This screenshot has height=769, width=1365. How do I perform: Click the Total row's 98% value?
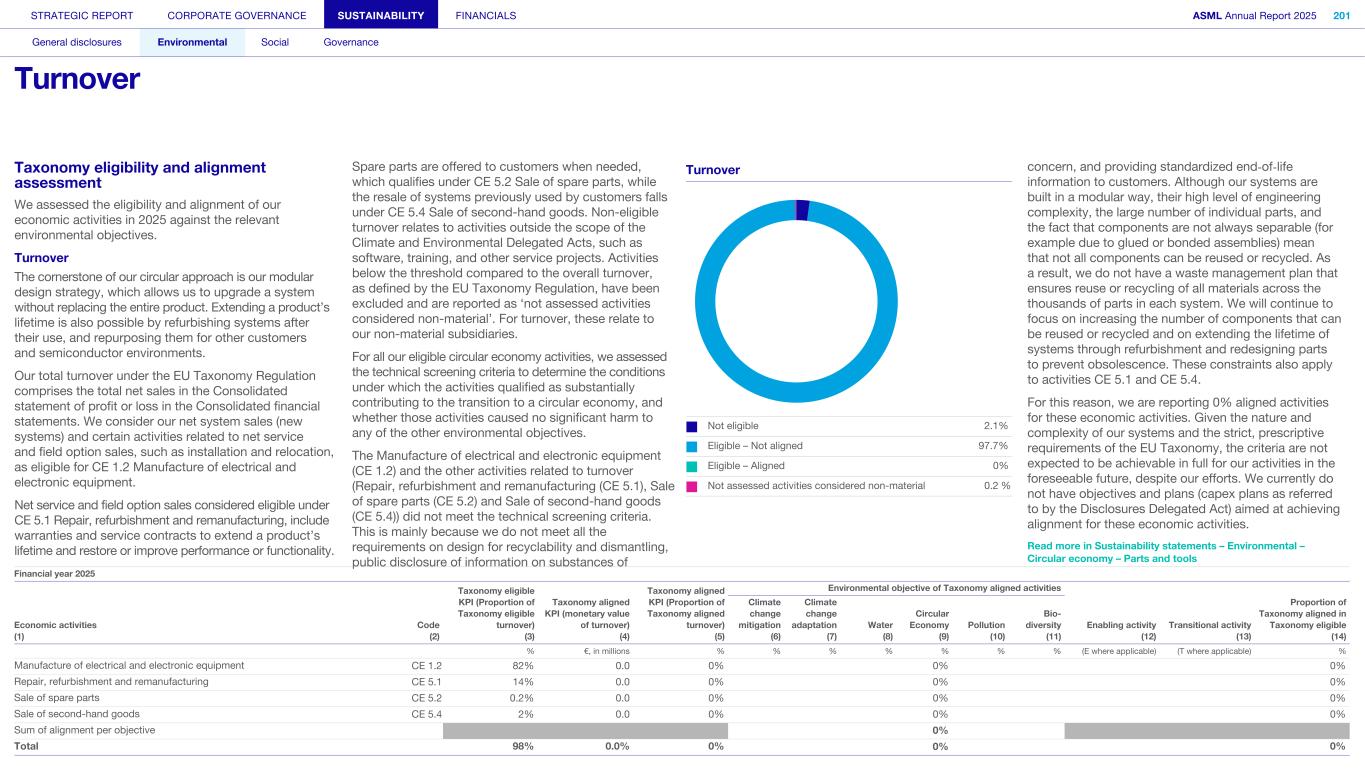pos(522,746)
